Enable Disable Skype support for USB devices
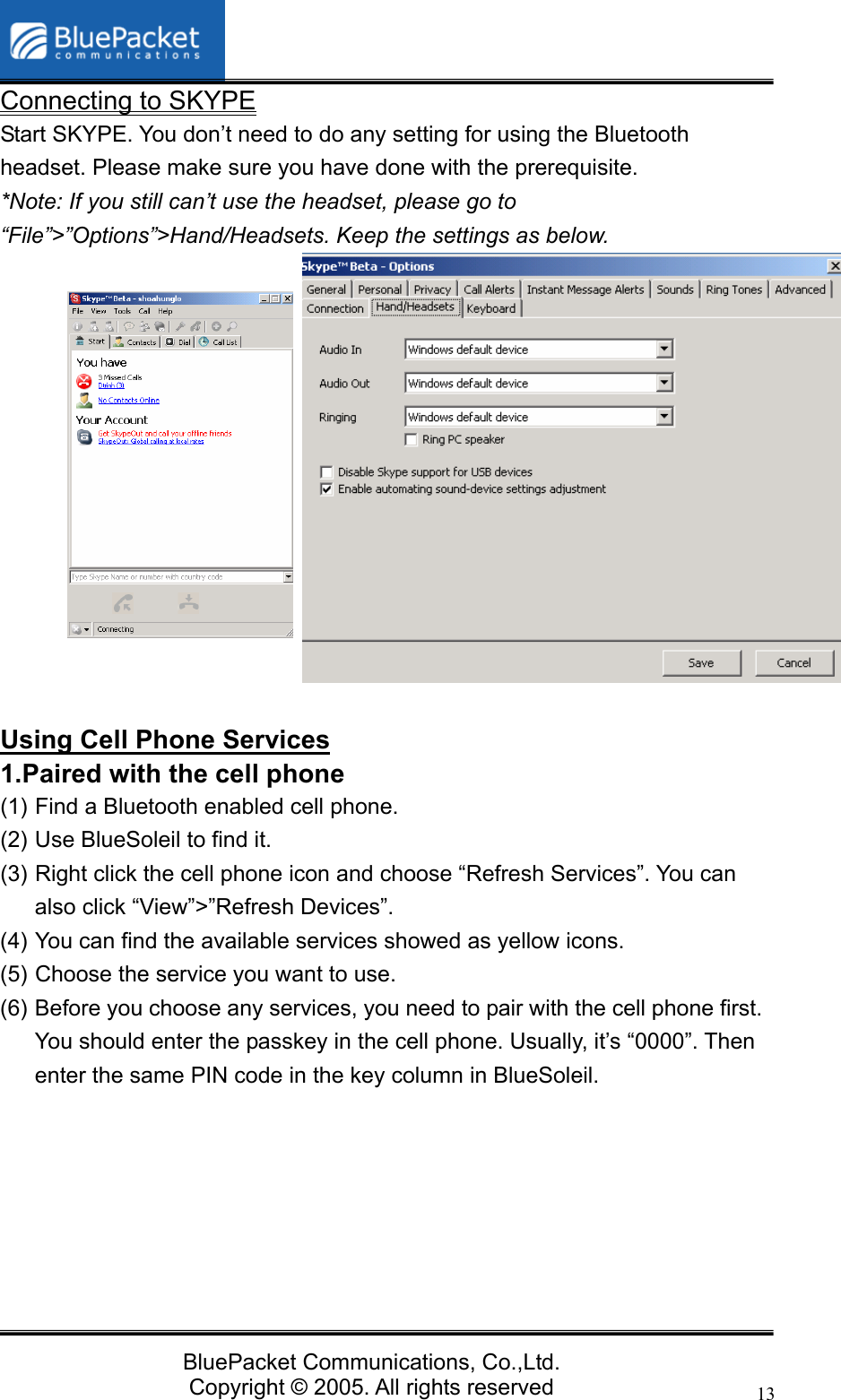Viewport: 841px width, 1400px height. pos(326,471)
